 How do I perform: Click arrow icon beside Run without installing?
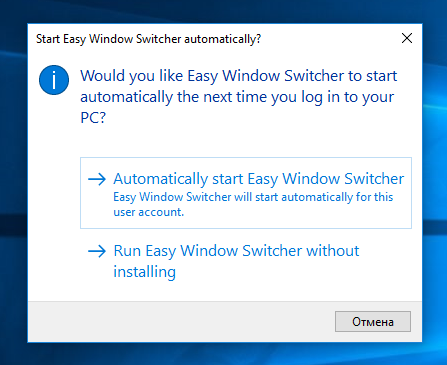pos(97,251)
